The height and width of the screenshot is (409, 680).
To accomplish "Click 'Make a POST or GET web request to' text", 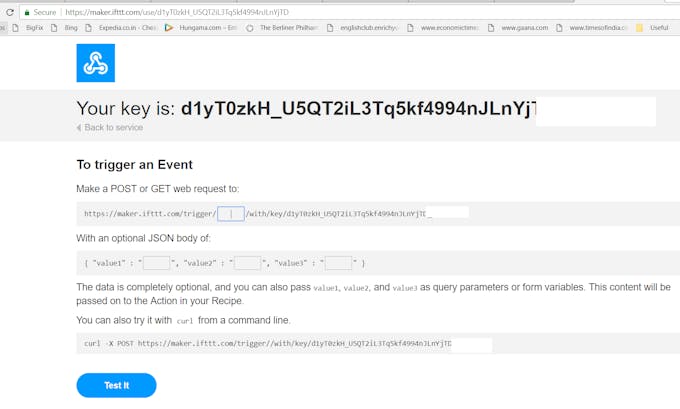I will point(158,189).
